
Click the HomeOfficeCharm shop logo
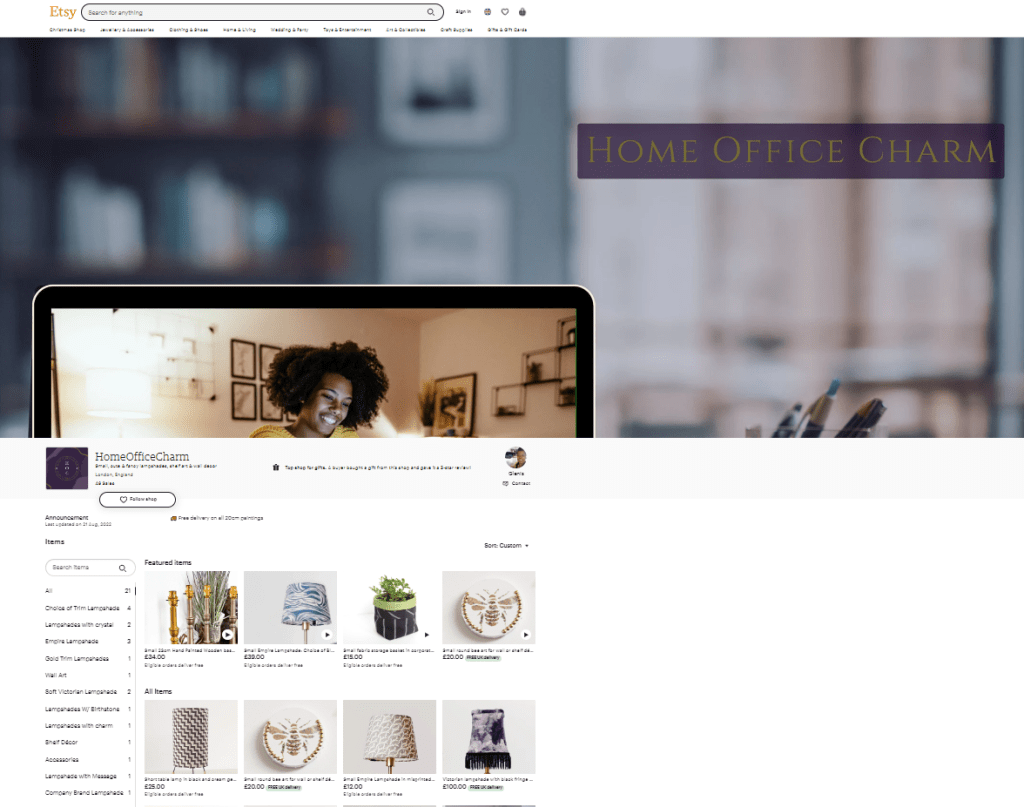pos(66,468)
